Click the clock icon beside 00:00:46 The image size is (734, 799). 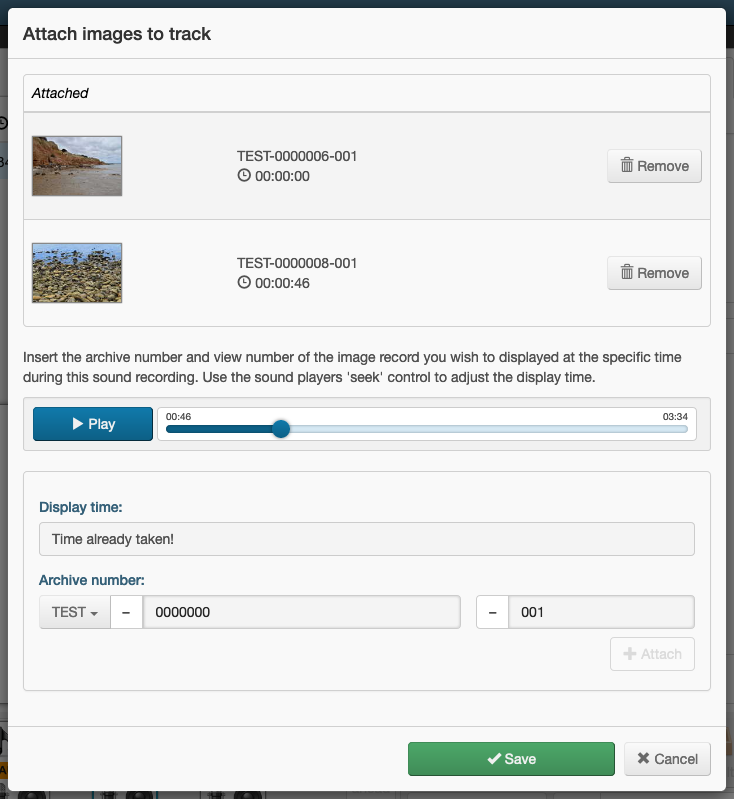(244, 282)
